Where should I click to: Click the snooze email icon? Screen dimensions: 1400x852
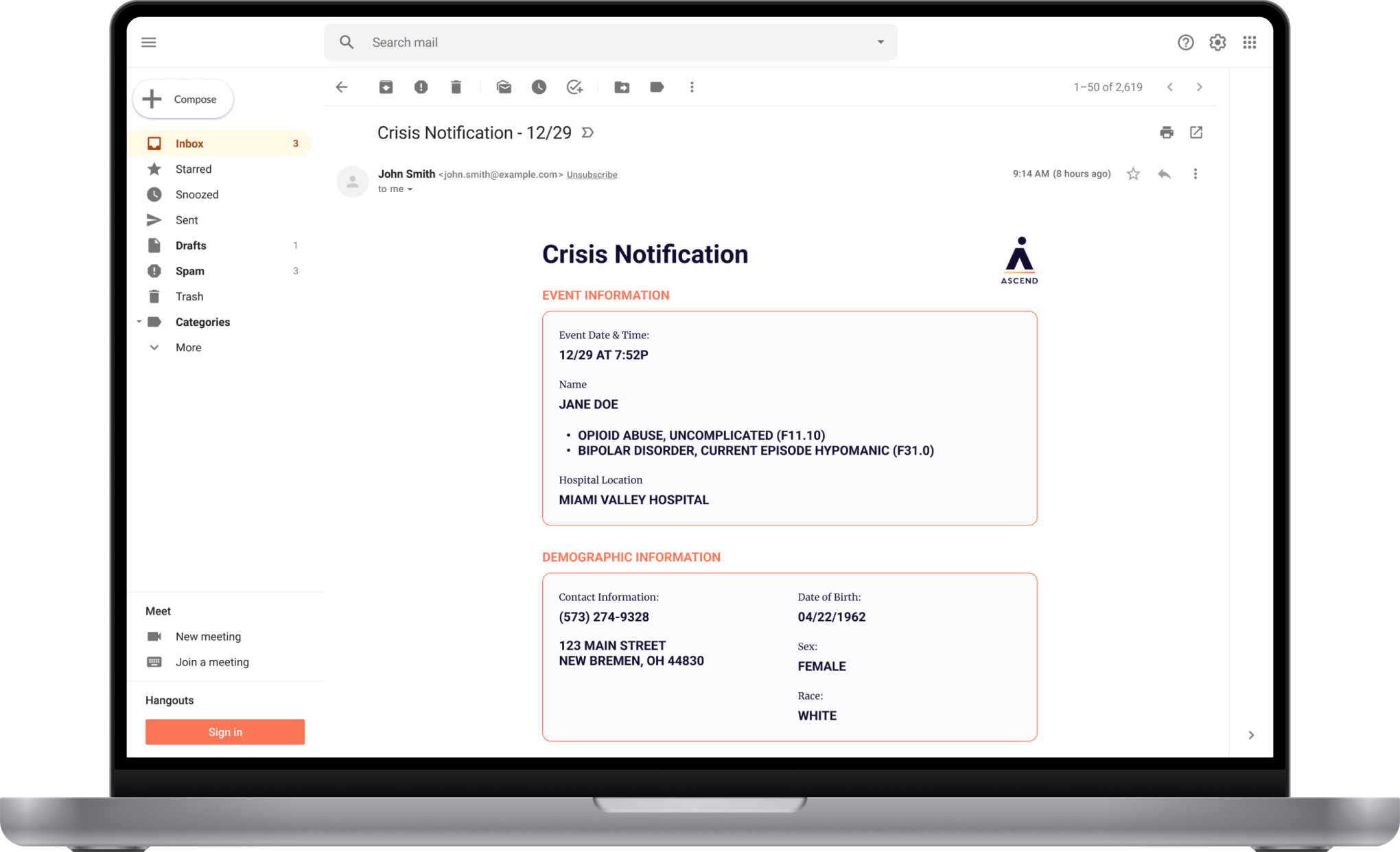click(539, 88)
